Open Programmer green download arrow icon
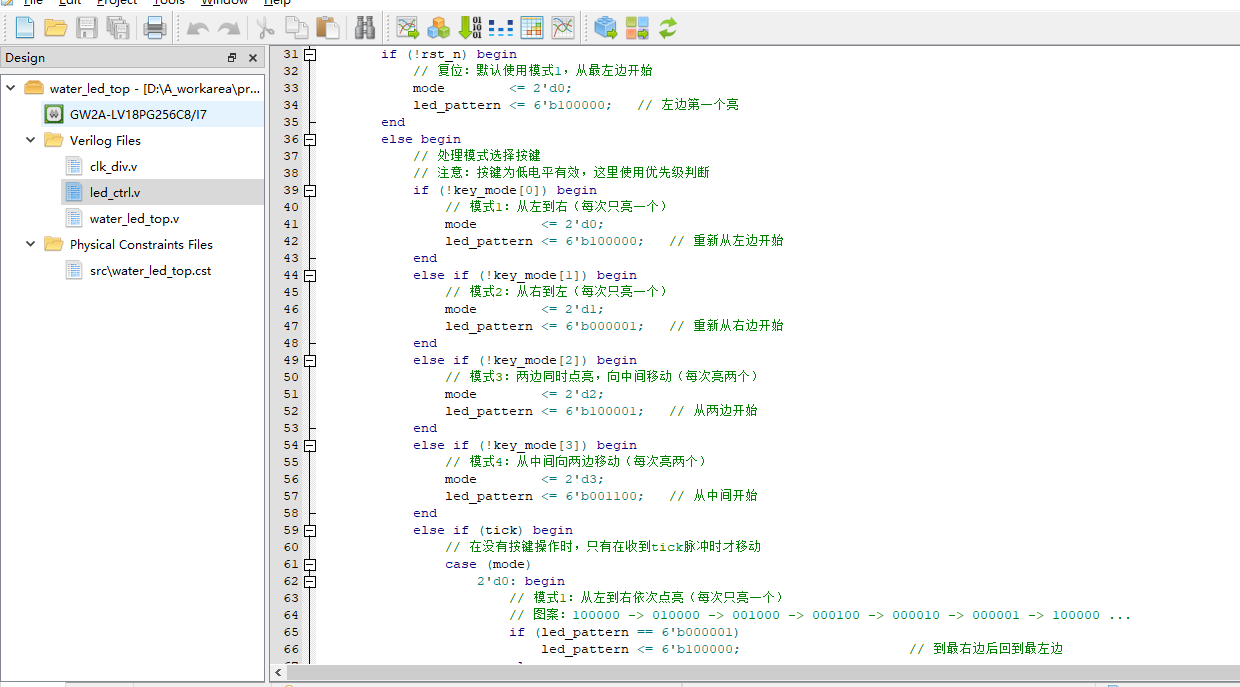1240x687 pixels. pyautogui.click(x=469, y=28)
